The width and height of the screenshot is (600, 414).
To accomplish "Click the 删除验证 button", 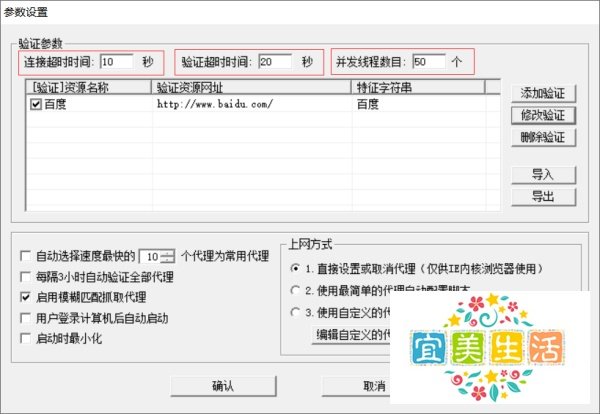I will pyautogui.click(x=543, y=137).
